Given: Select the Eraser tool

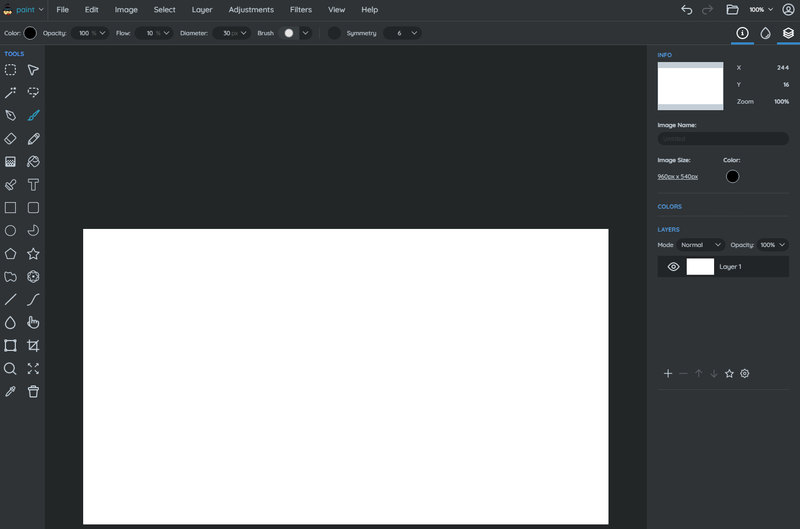Looking at the screenshot, I should pos(10,139).
